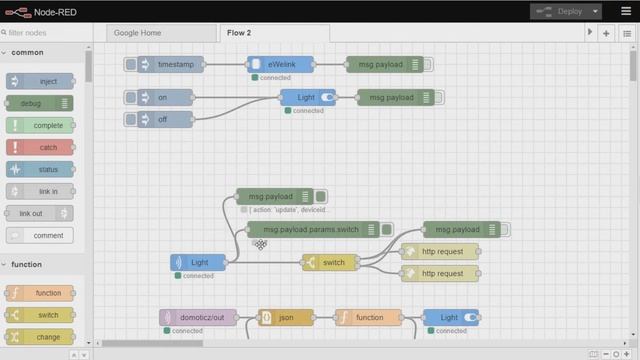Click the horizontal canvas scrollbar
Screen dimensions: 640x360
[x=152, y=344]
